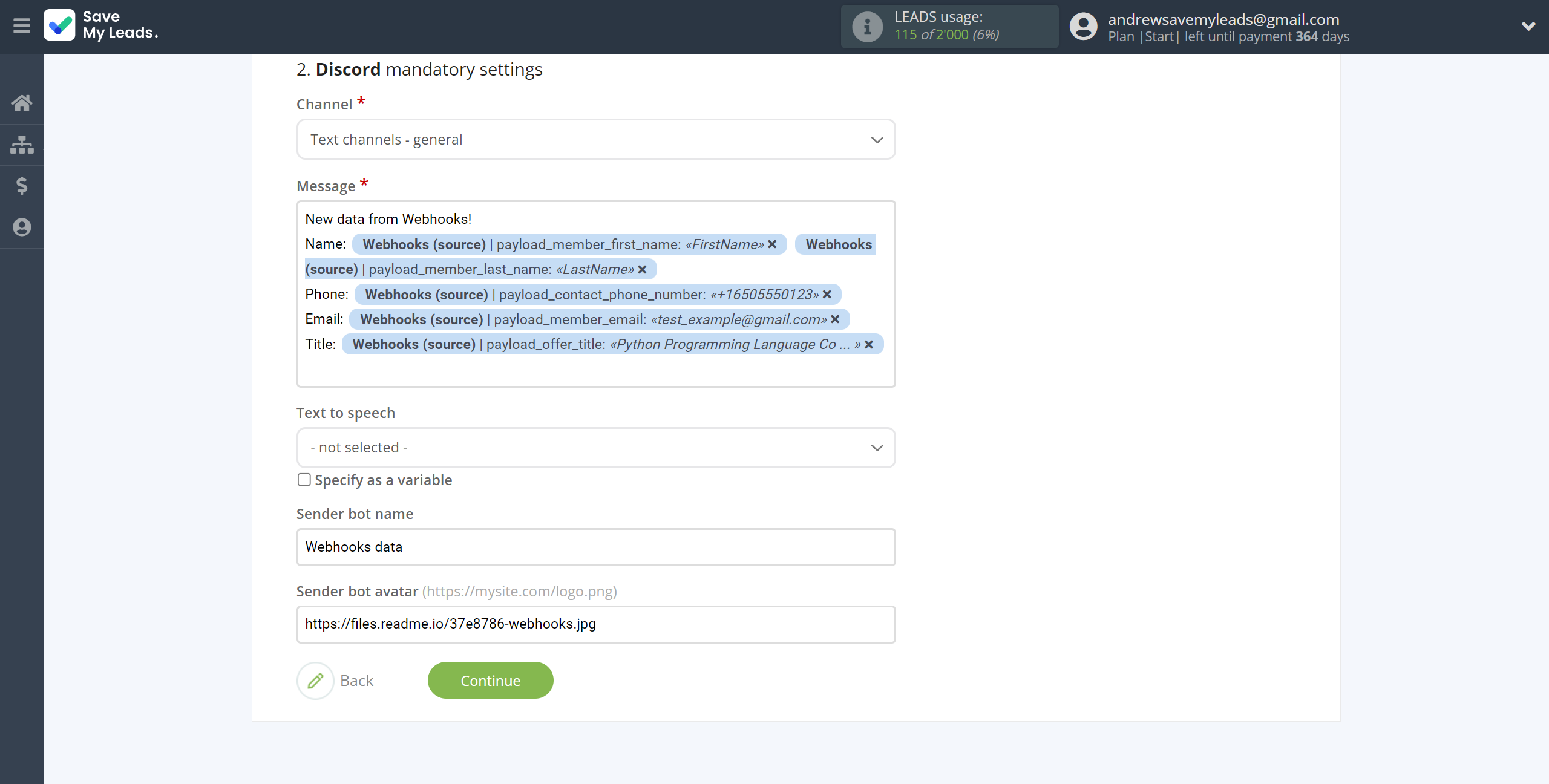Viewport: 1549px width, 784px height.
Task: Open the billing dollar icon
Action: (x=22, y=186)
